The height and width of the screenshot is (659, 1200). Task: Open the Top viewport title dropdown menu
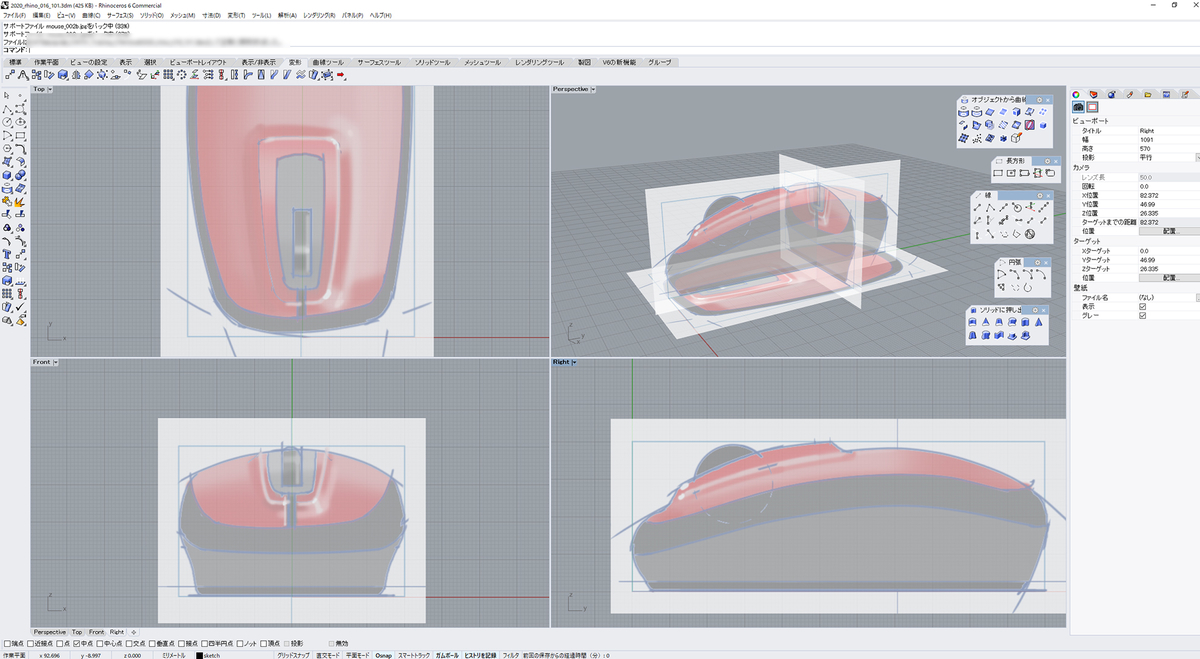click(x=51, y=89)
